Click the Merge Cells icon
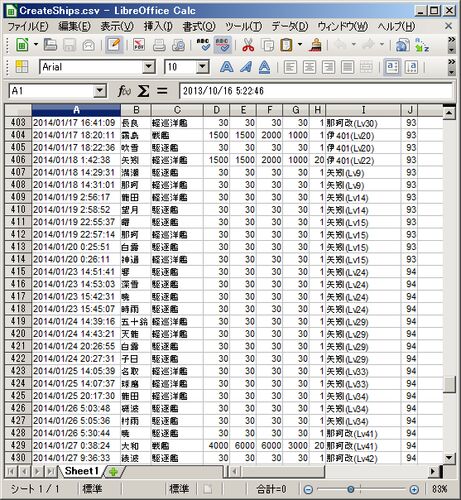The height and width of the screenshot is (500, 461). pyautogui.click(x=367, y=67)
